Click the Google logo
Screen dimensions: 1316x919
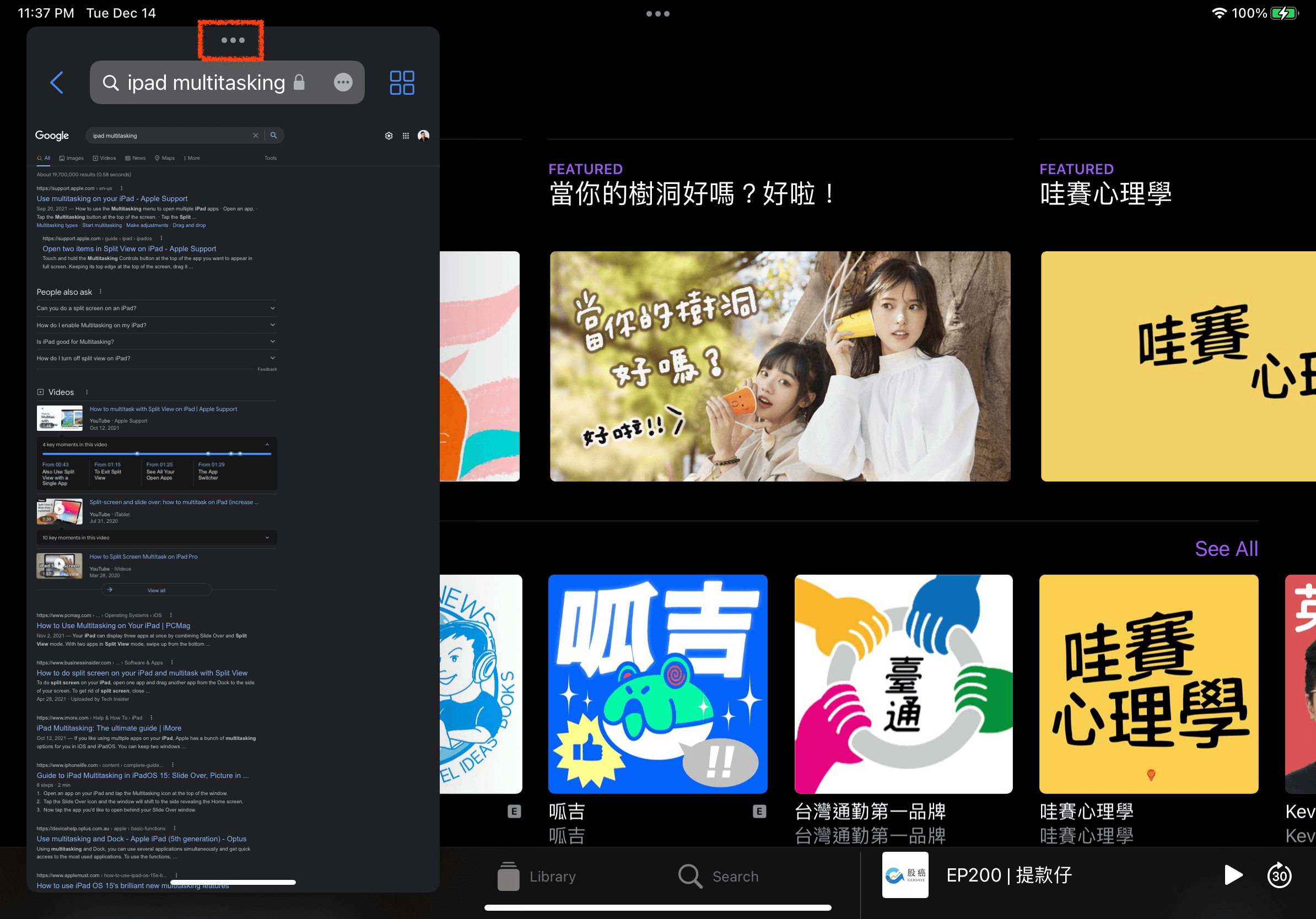click(x=52, y=136)
